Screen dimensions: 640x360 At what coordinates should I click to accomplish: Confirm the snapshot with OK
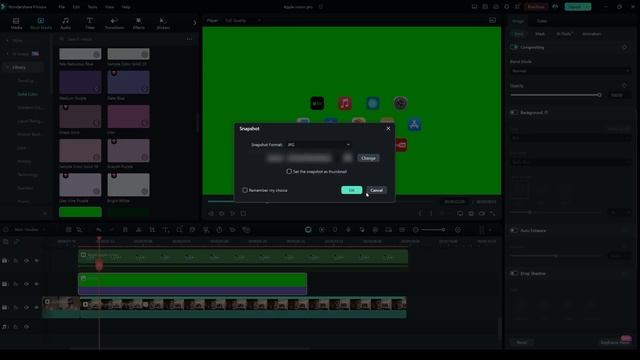pyautogui.click(x=351, y=190)
